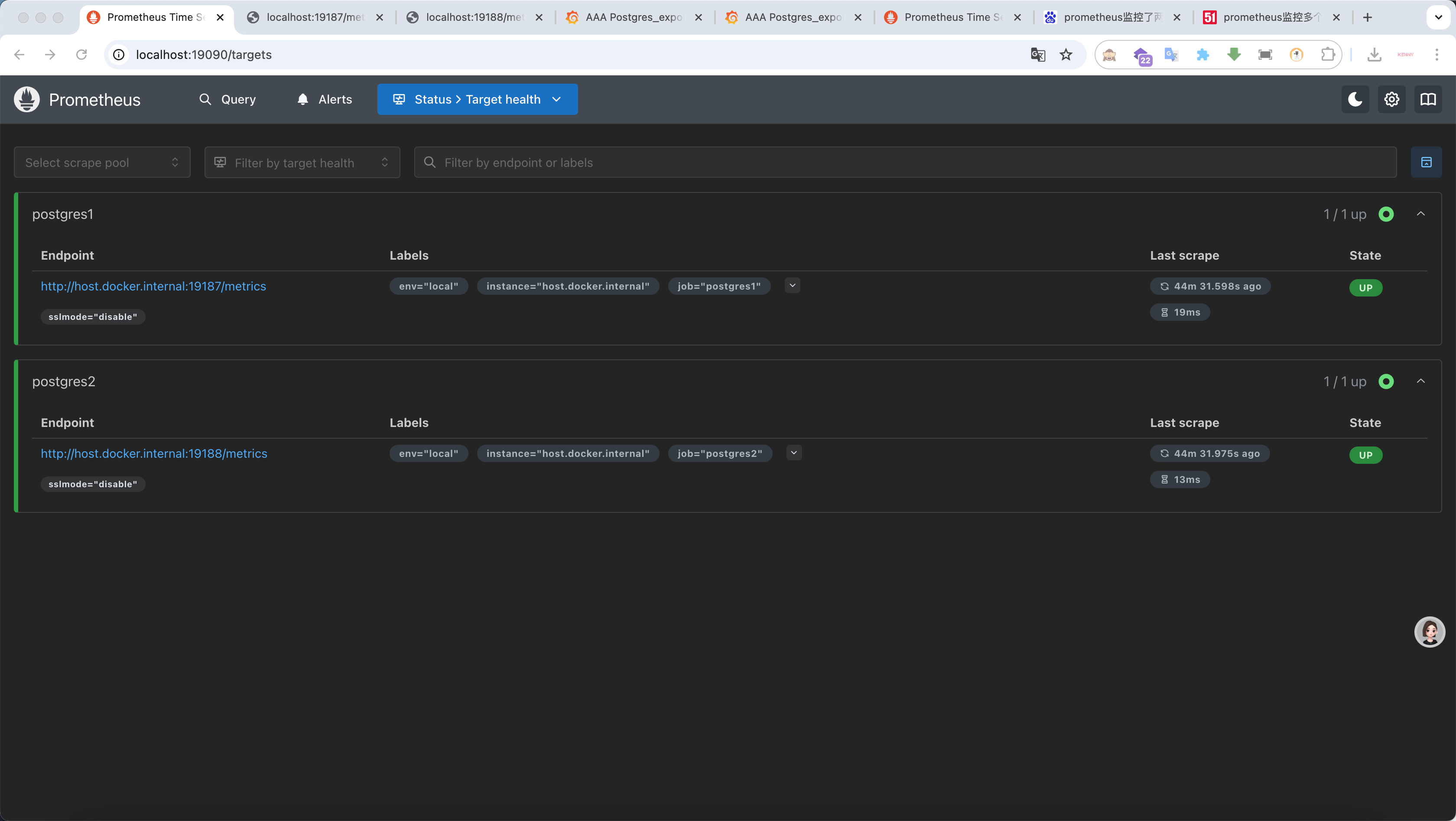This screenshot has height=821, width=1456.
Task: Click env="local" label in postgres1 row
Action: point(429,286)
